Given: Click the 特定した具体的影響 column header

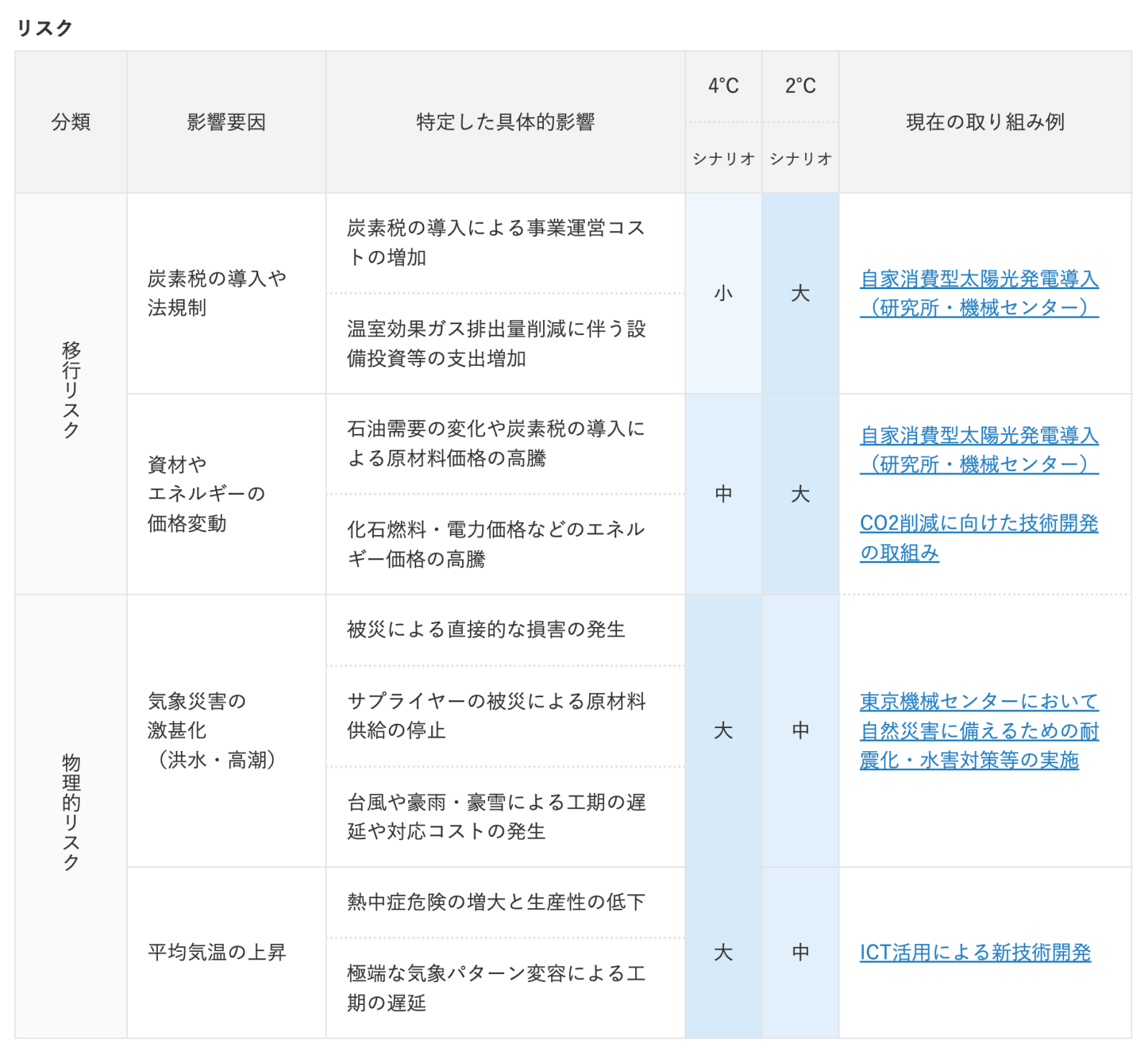Looking at the screenshot, I should click(505, 122).
